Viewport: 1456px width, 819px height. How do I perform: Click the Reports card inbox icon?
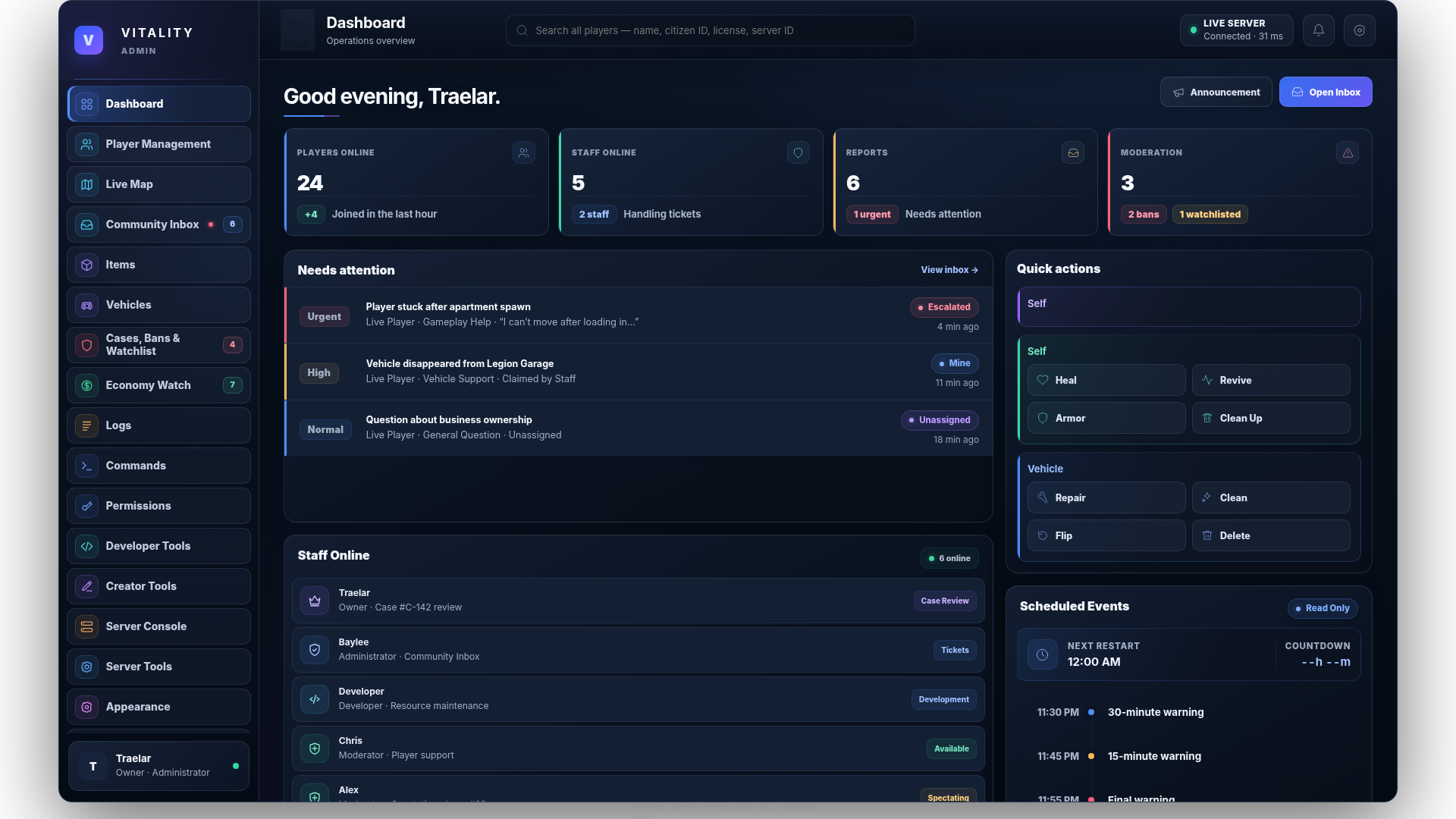click(1073, 152)
